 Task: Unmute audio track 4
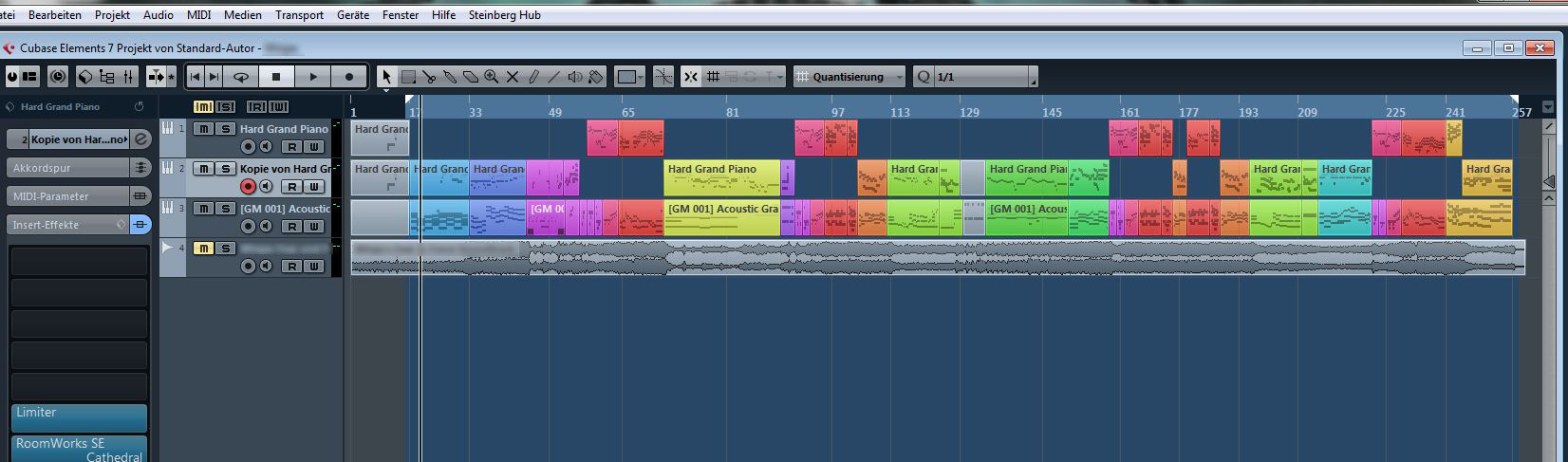[x=204, y=249]
